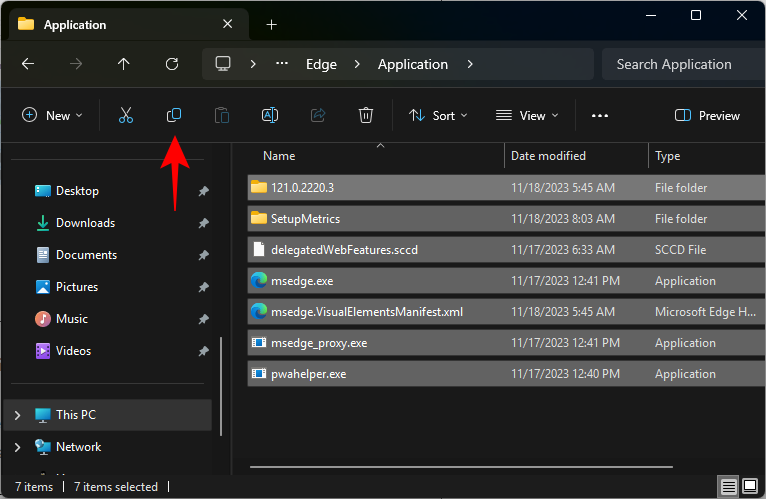
Task: Click the pin icon next to Pictures
Action: click(x=203, y=287)
